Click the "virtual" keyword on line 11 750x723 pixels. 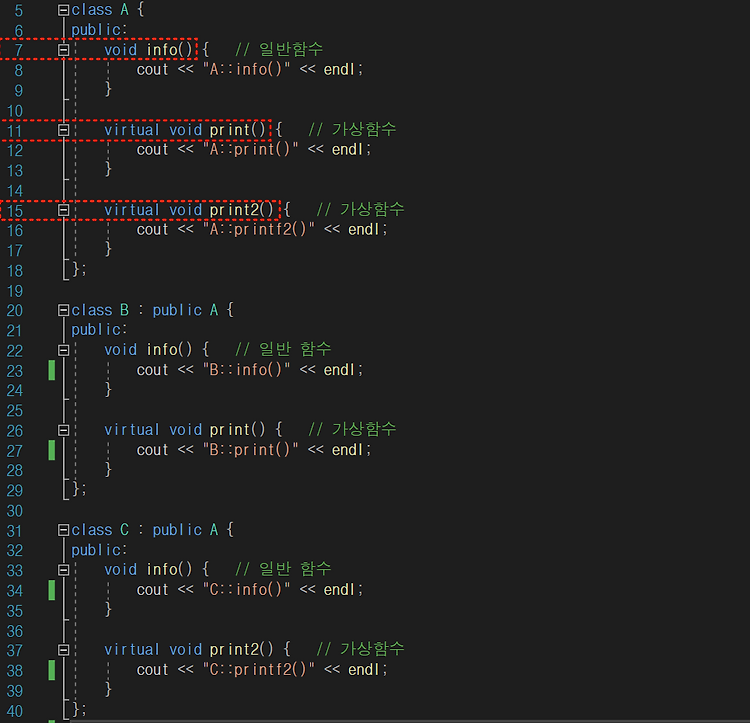(x=132, y=130)
